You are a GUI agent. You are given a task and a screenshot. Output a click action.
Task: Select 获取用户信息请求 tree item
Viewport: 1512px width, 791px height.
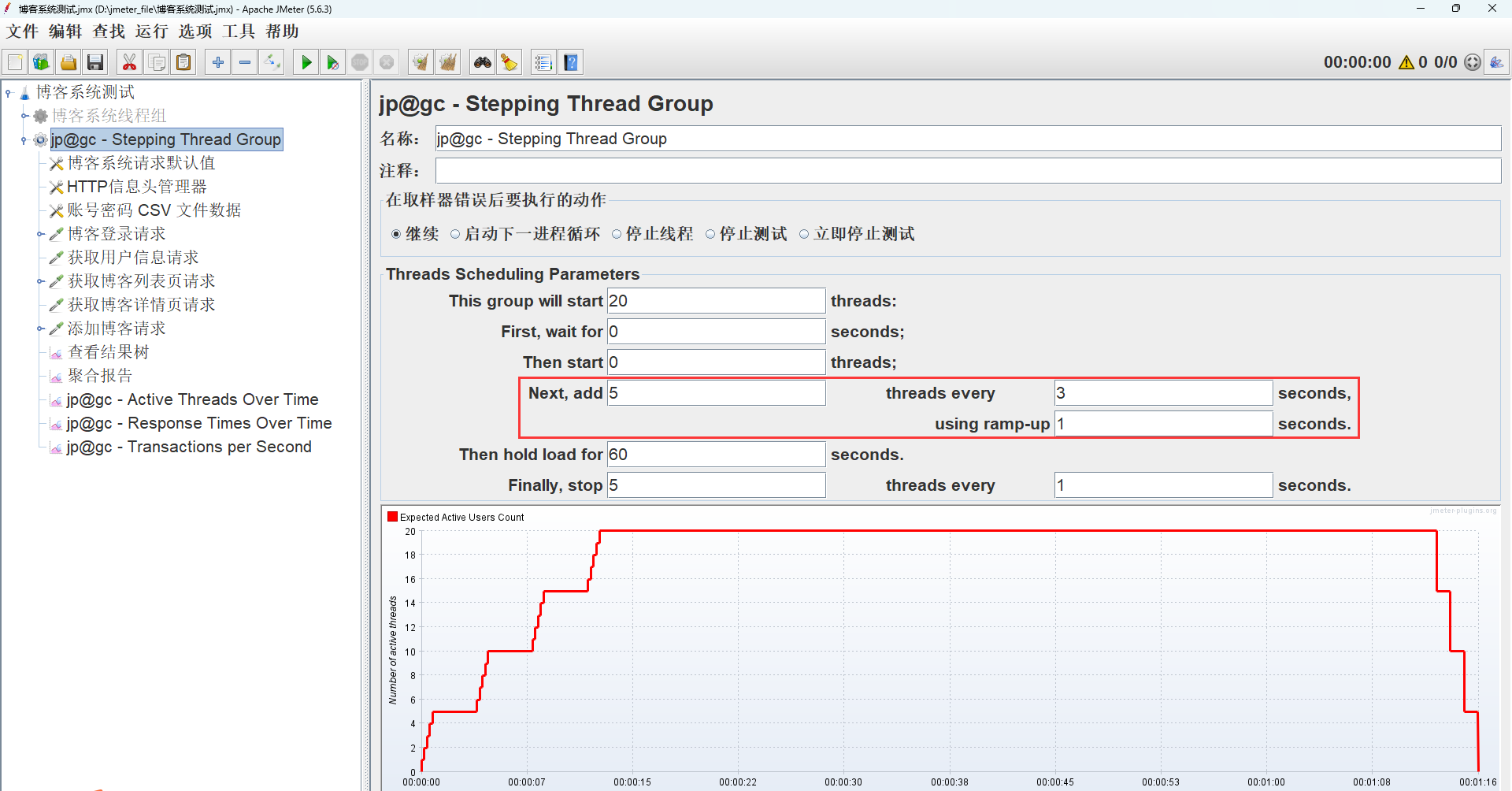[x=133, y=258]
